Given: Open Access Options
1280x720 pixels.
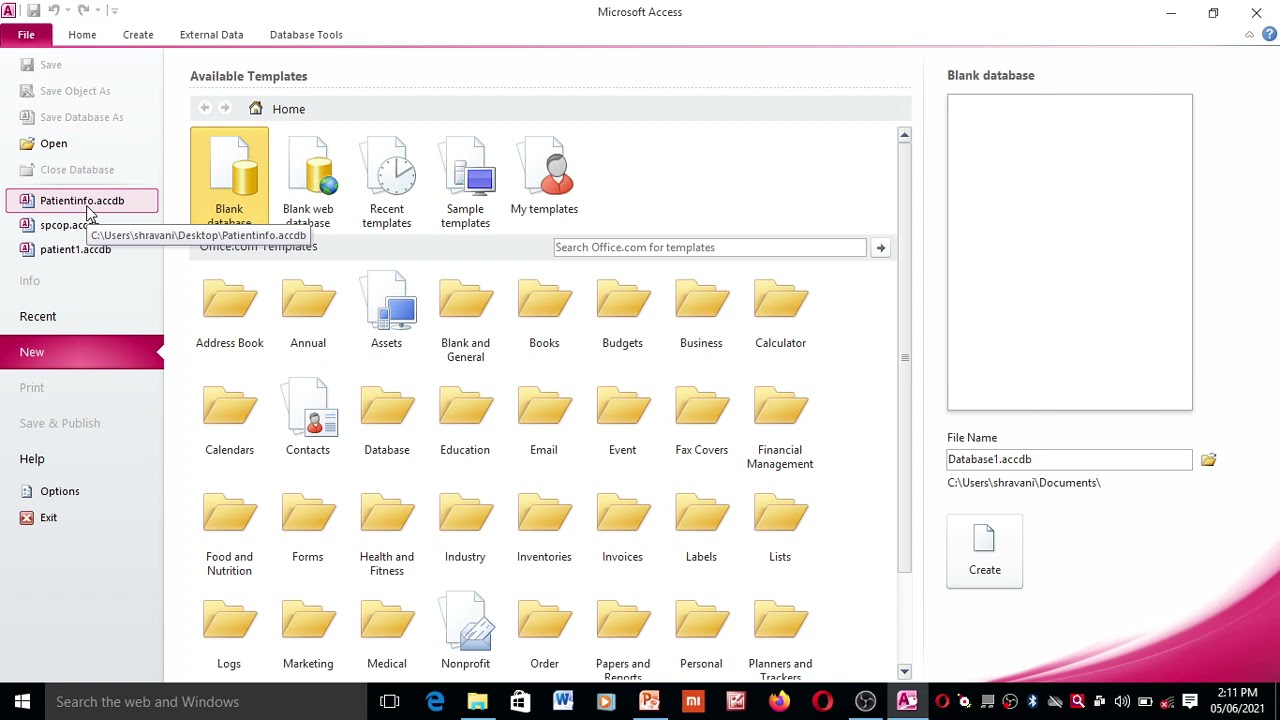Looking at the screenshot, I should pyautogui.click(x=60, y=491).
